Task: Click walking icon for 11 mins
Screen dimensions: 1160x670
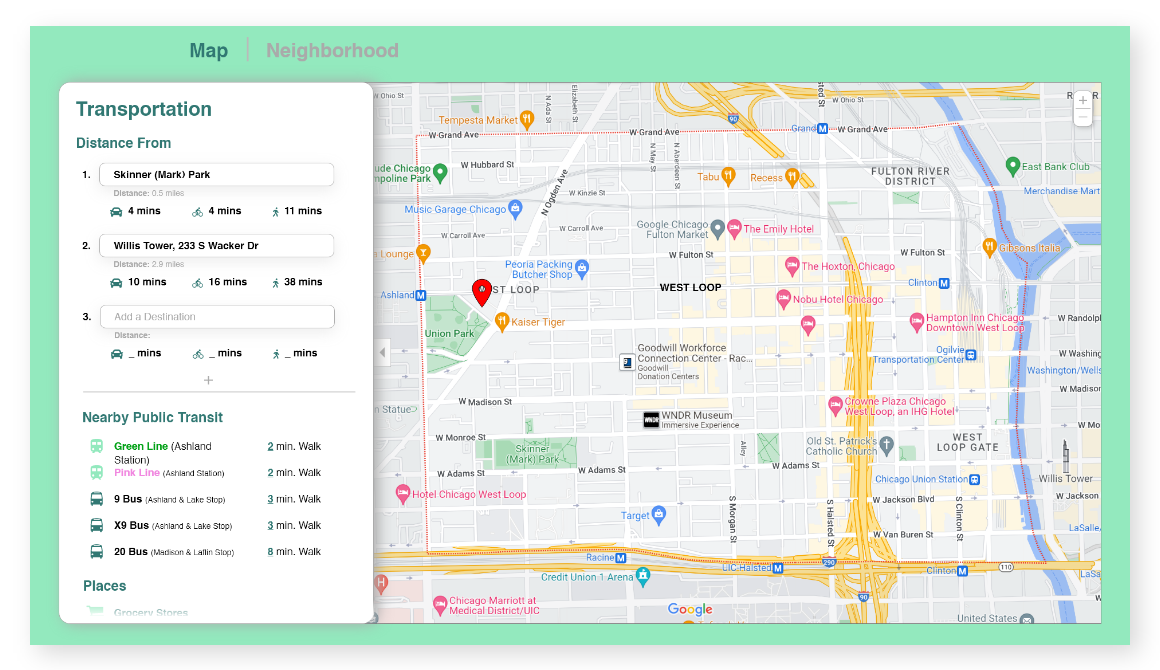Action: 275,212
